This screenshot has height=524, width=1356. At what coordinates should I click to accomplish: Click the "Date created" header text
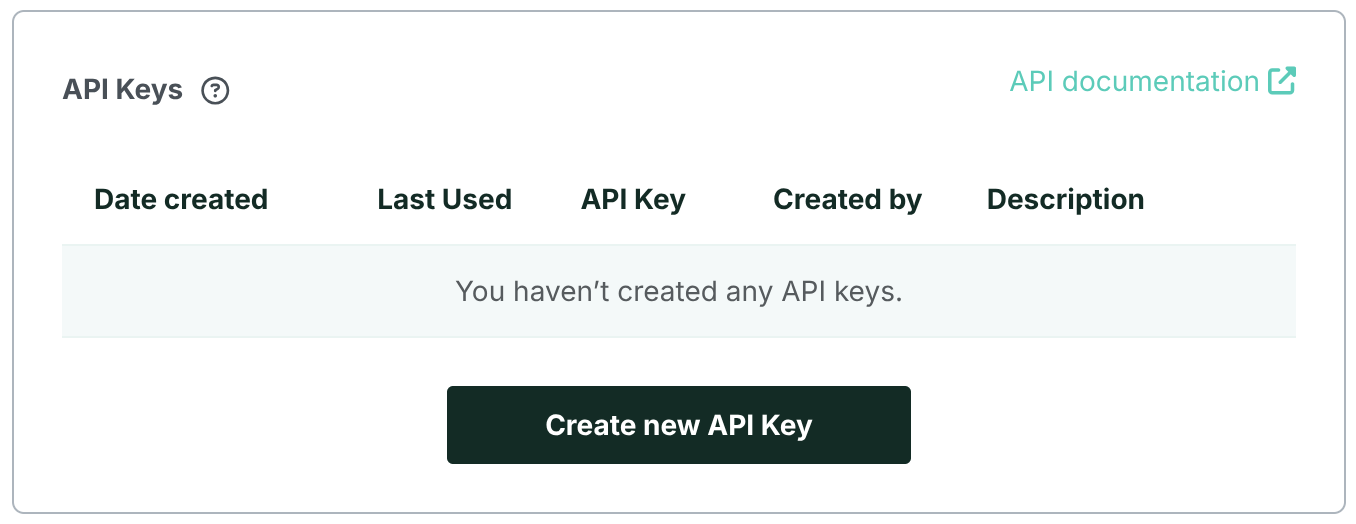[181, 200]
